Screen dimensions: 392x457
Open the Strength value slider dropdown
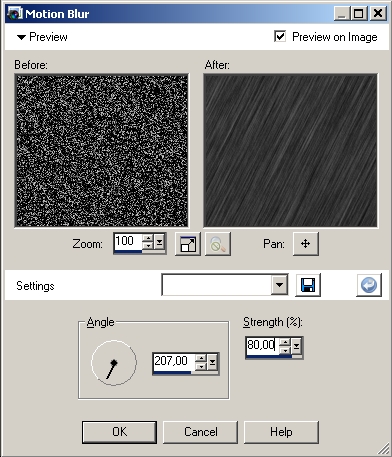[296, 346]
